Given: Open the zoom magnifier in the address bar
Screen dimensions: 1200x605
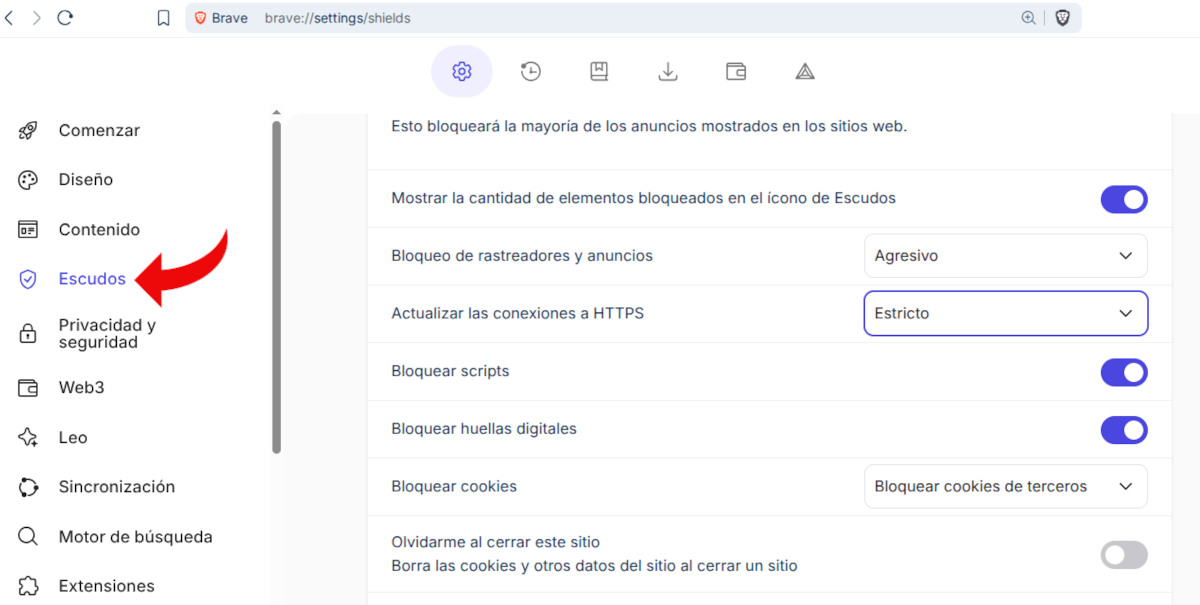Looking at the screenshot, I should (1028, 17).
